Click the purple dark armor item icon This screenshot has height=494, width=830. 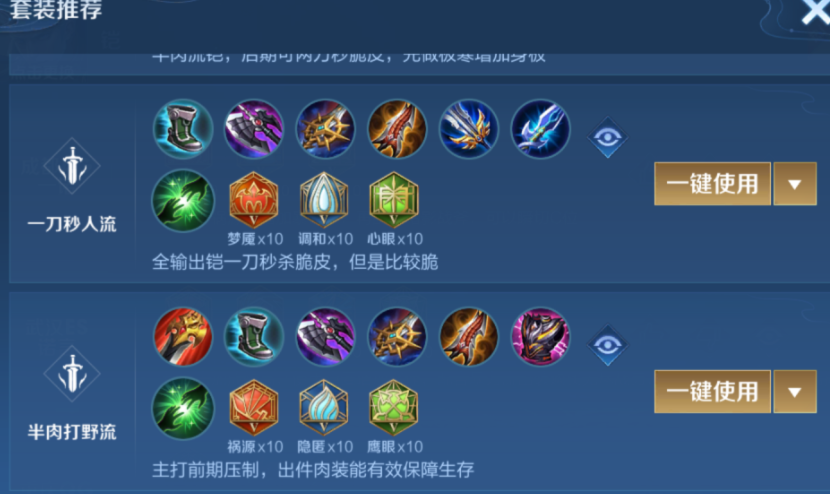tap(540, 337)
